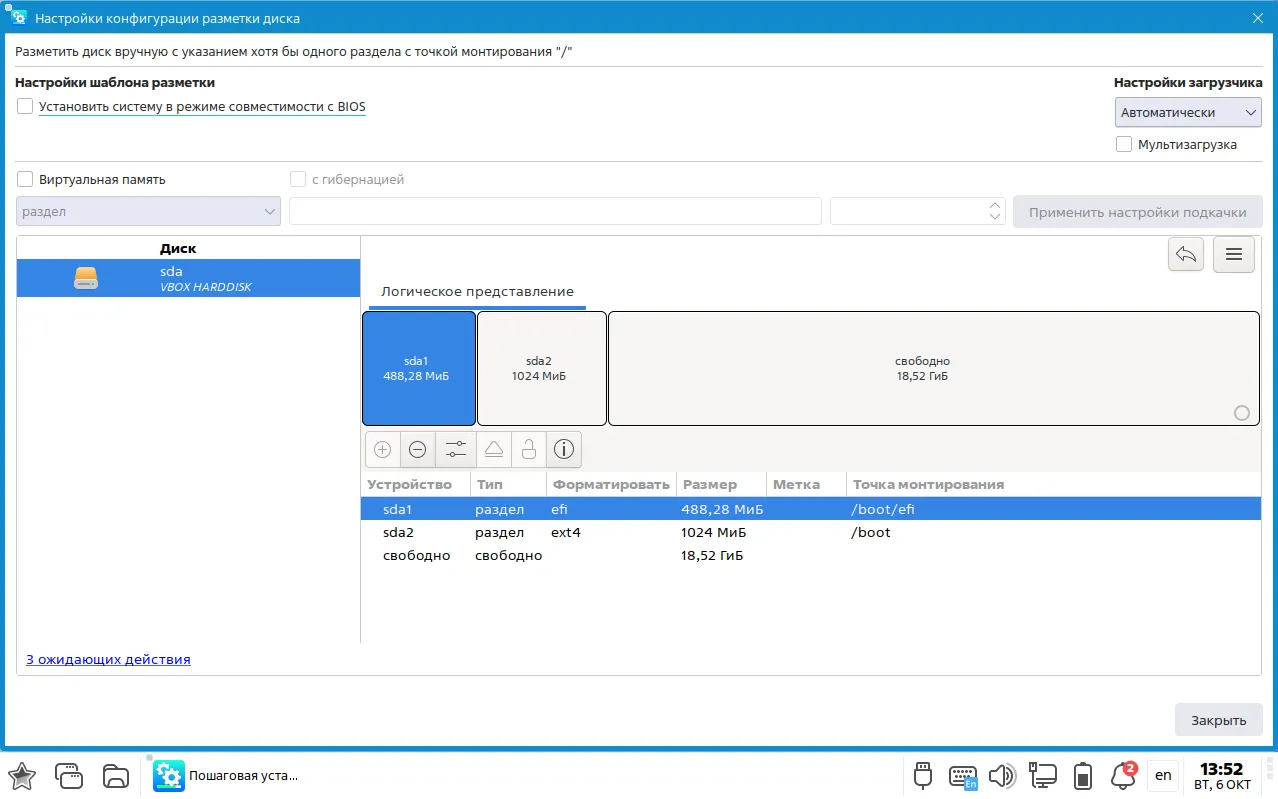Enable BIOS compatibility mode checkbox
Screen dimensions: 1278x799
26,106
